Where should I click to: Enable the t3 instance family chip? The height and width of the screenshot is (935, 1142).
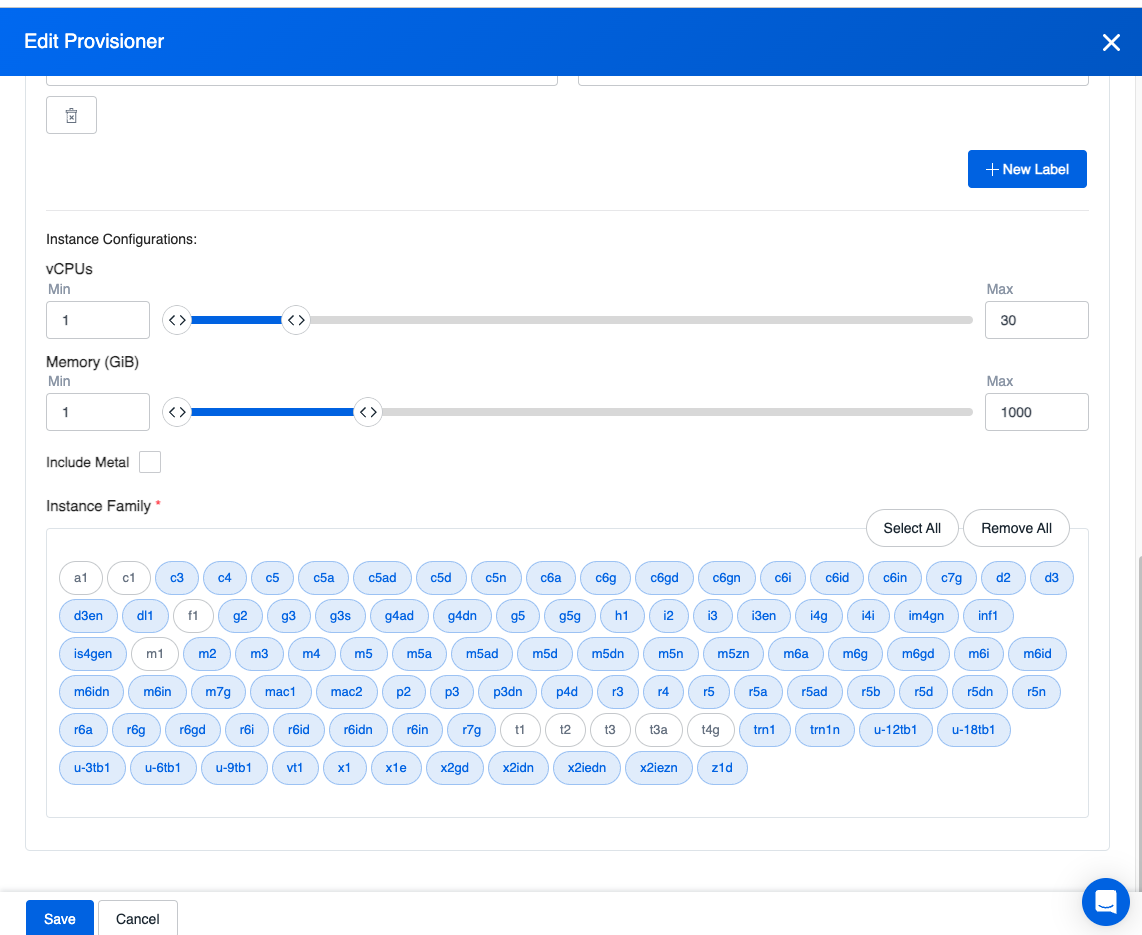pyautogui.click(x=610, y=729)
